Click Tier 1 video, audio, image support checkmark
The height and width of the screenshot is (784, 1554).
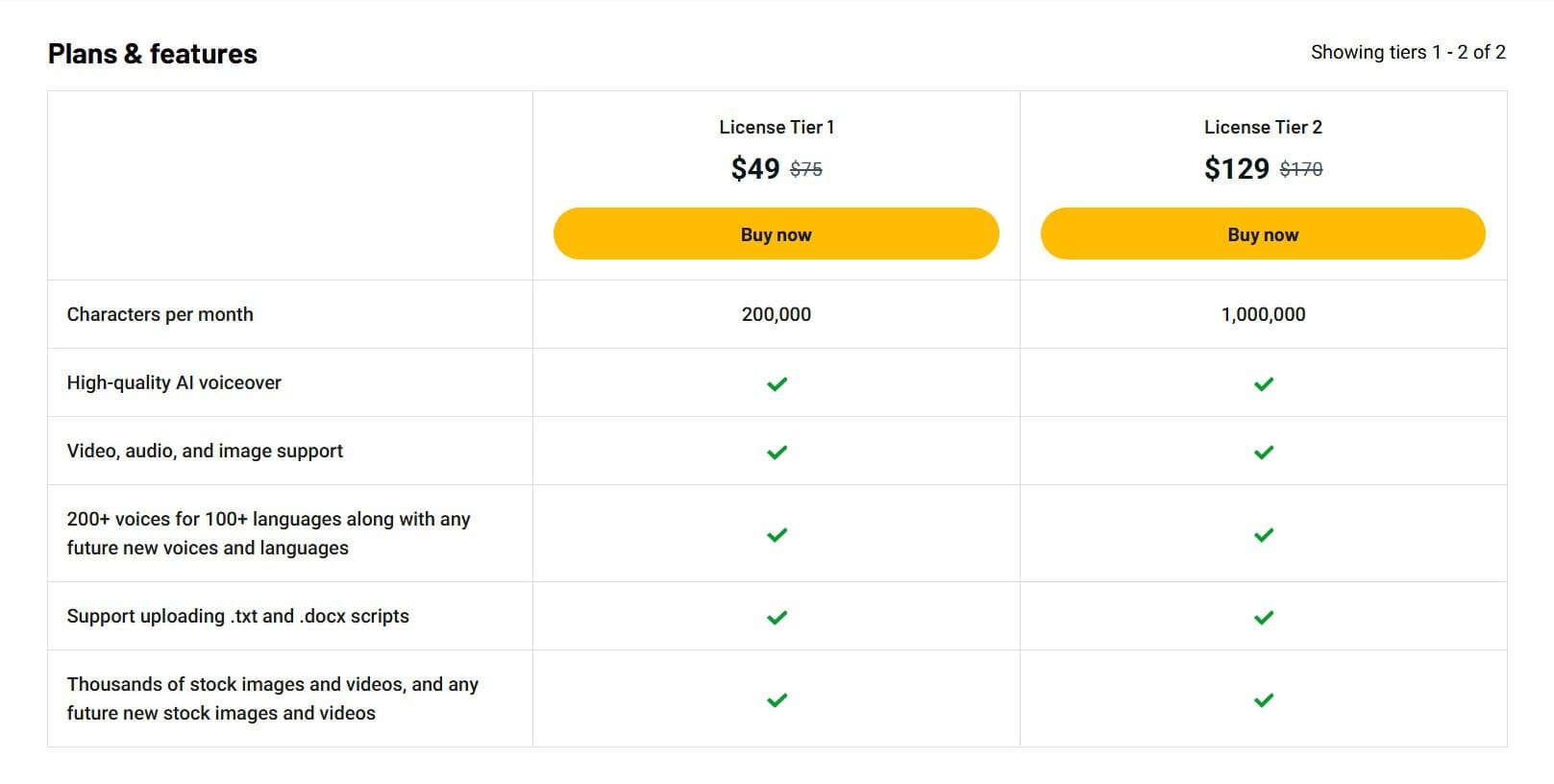click(x=777, y=452)
